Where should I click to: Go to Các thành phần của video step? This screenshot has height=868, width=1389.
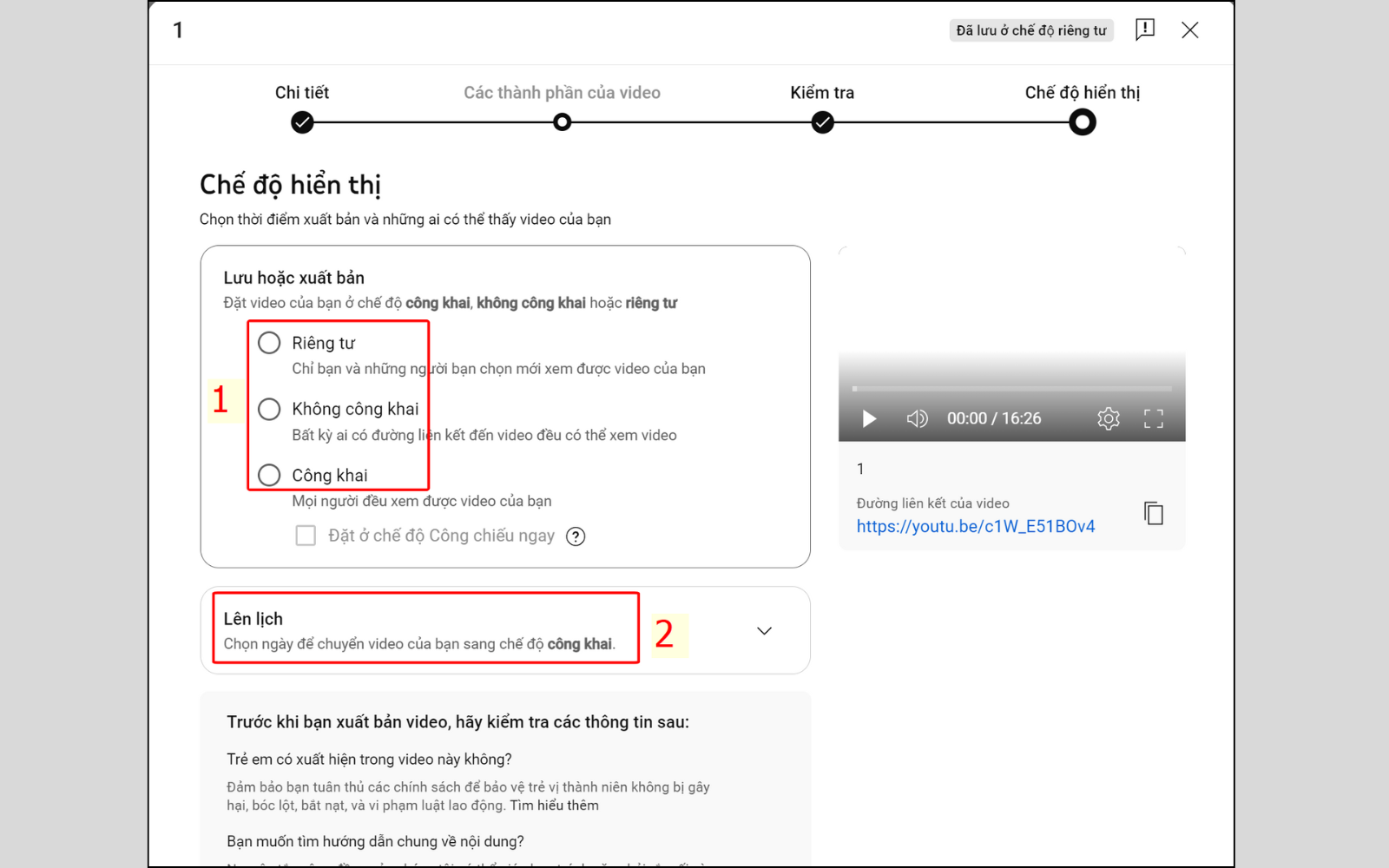click(x=563, y=122)
